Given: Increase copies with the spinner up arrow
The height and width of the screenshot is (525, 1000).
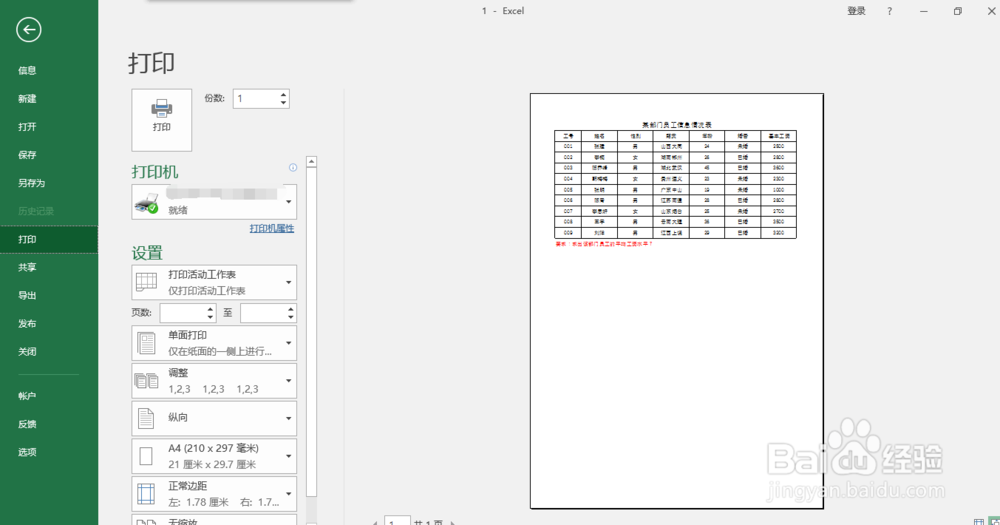Looking at the screenshot, I should point(283,95).
